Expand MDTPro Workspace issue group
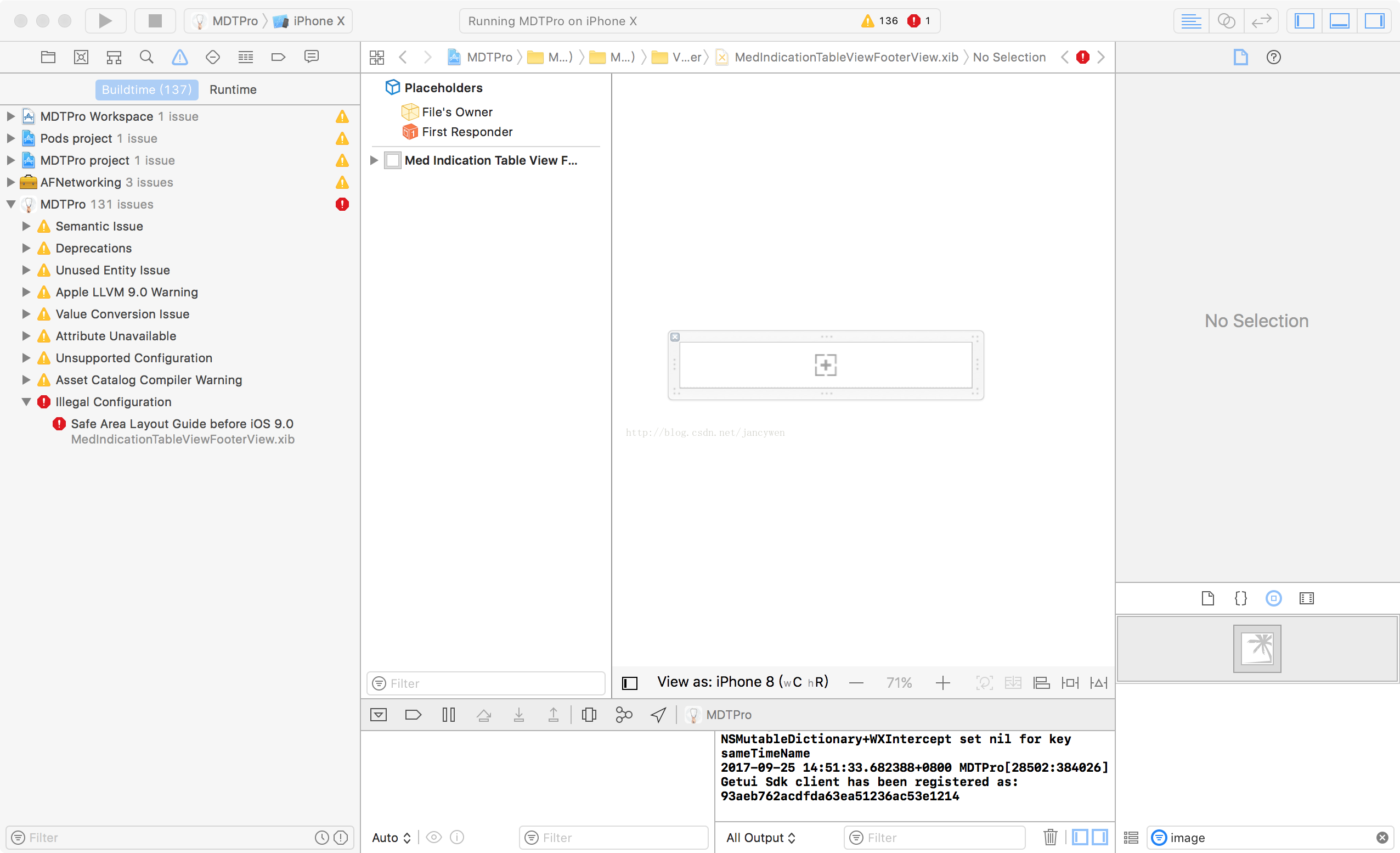The height and width of the screenshot is (853, 1400). click(x=10, y=116)
